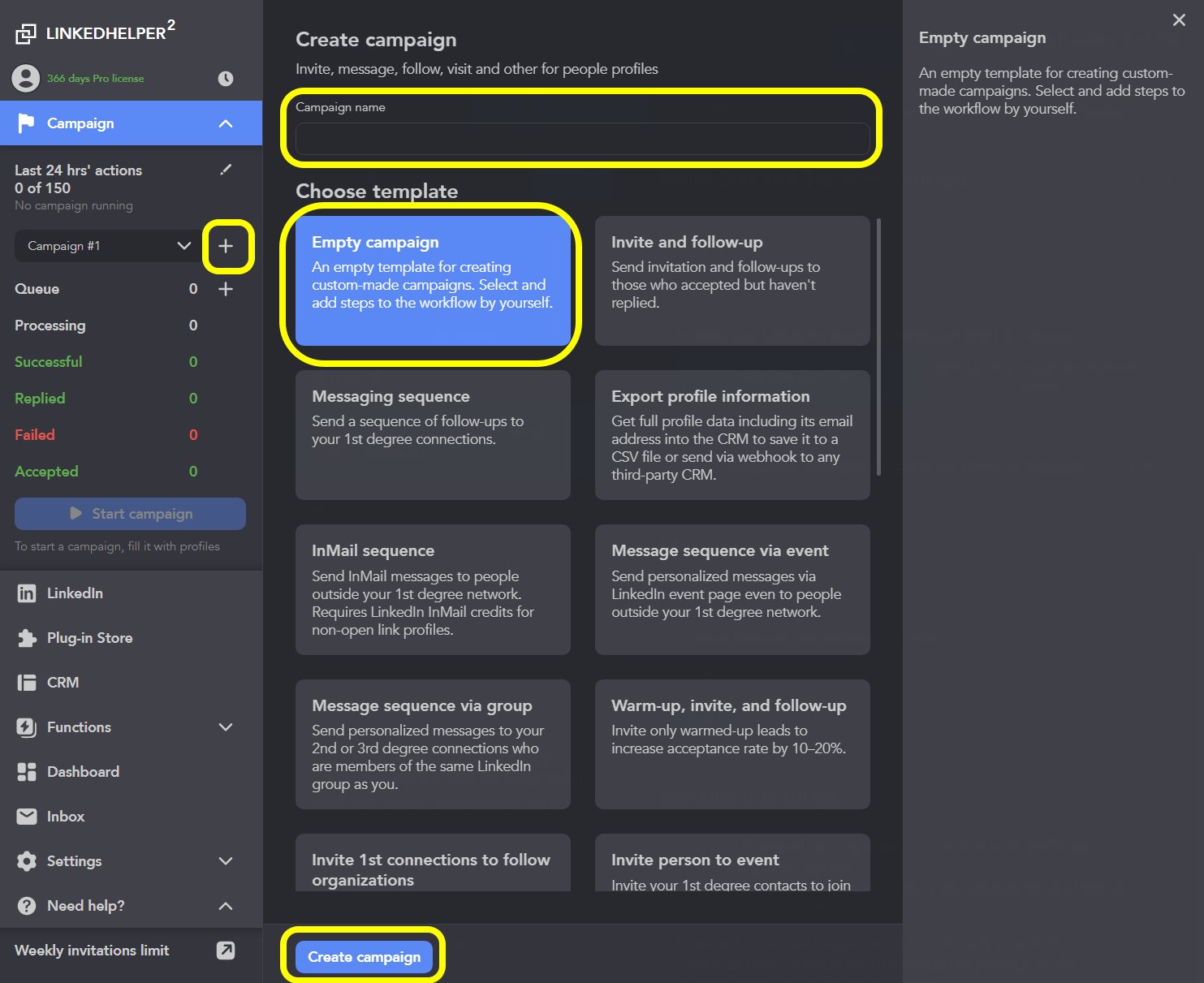Collapse the Need help section chevron
The image size is (1204, 983).
pos(226,906)
